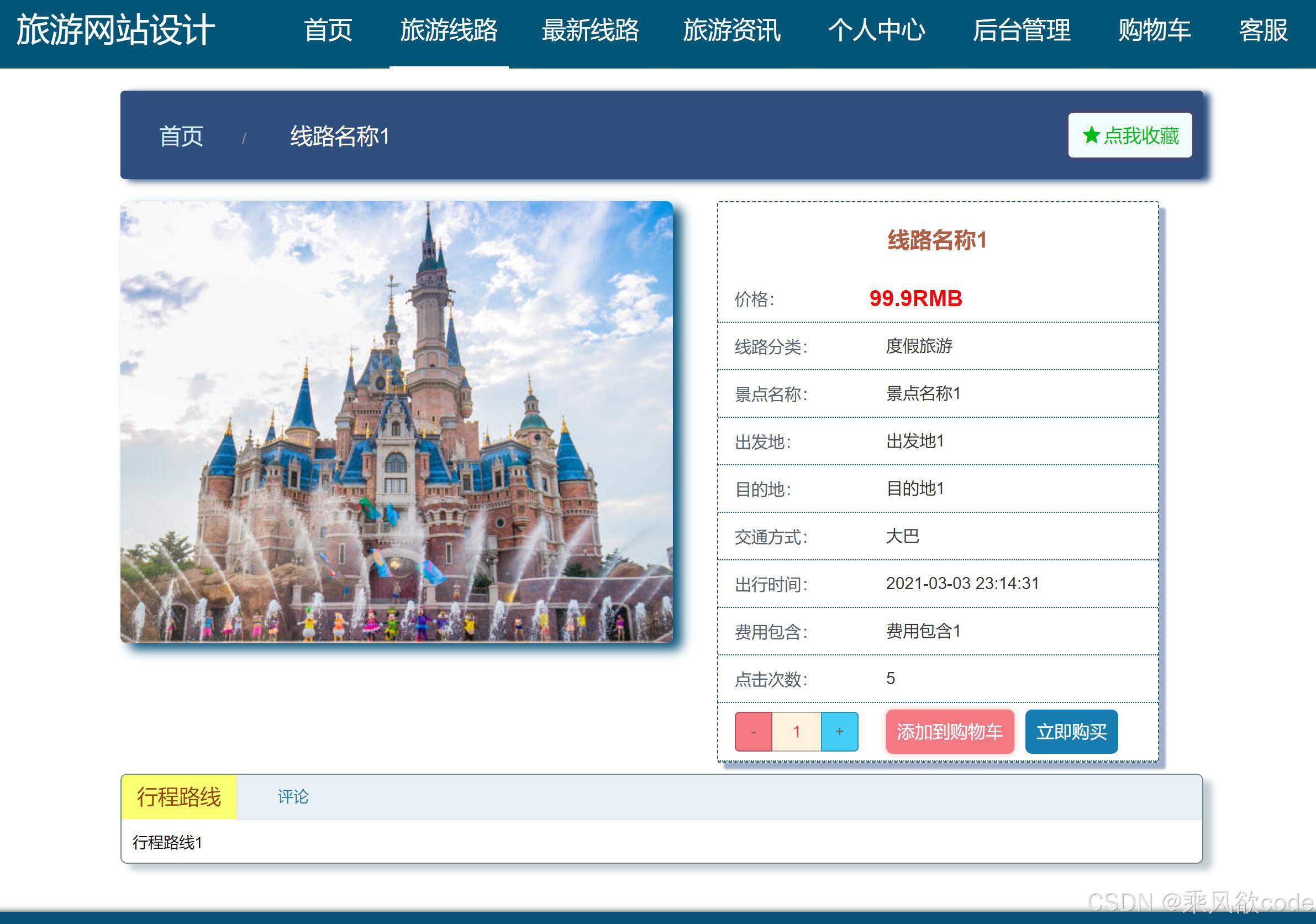The image size is (1316, 924).
Task: Click the star favorite button 点我收藏
Action: 1129,136
